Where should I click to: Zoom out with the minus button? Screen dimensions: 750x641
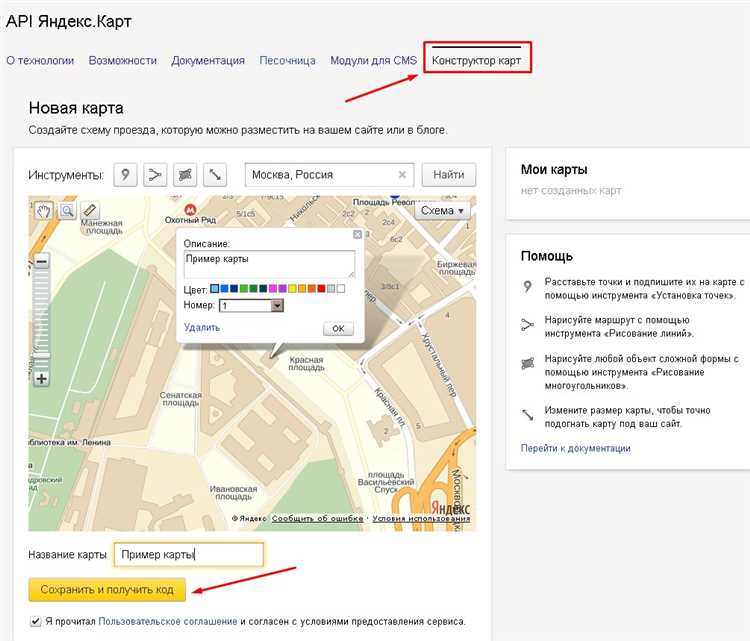(x=42, y=262)
